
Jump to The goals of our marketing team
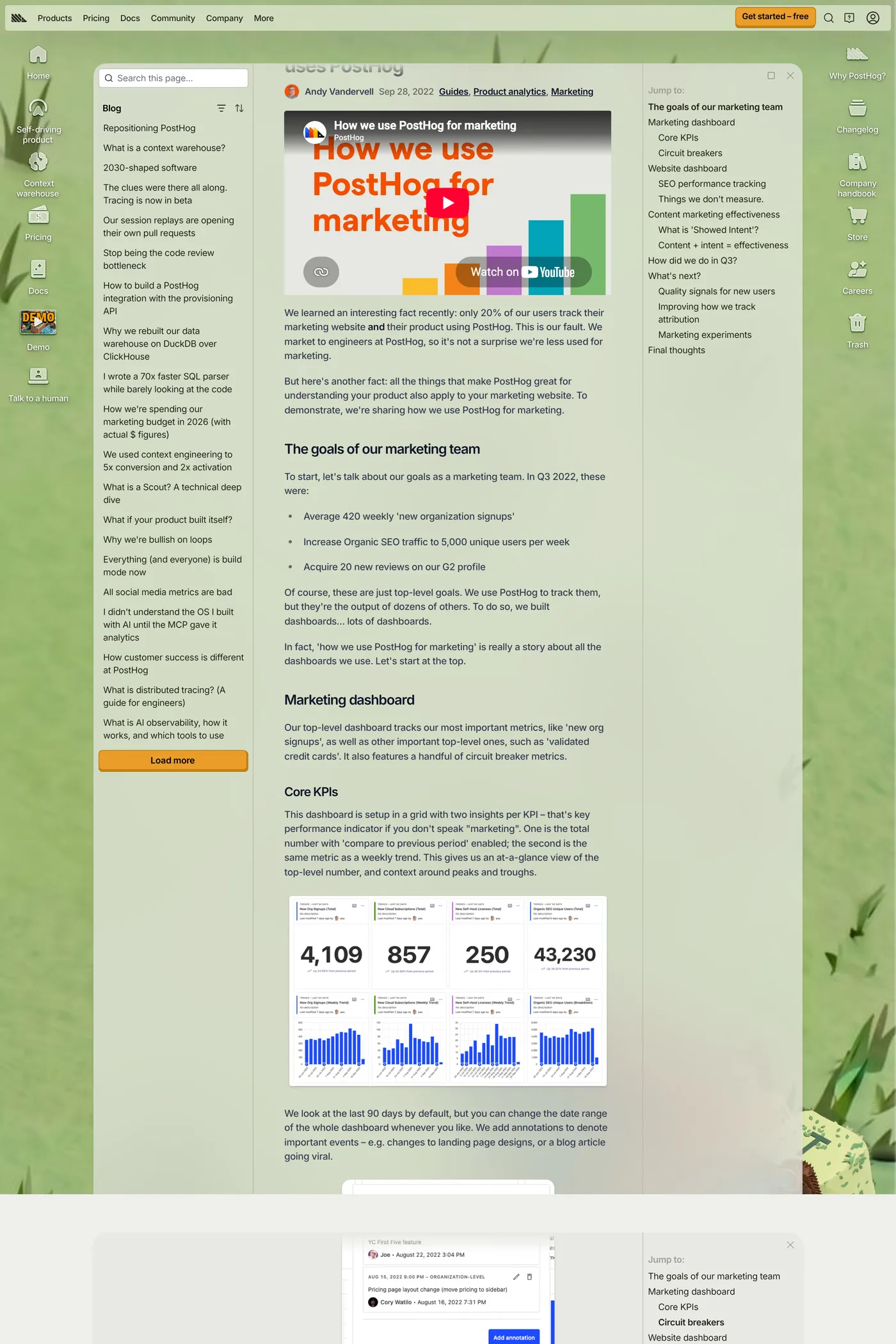(x=716, y=107)
